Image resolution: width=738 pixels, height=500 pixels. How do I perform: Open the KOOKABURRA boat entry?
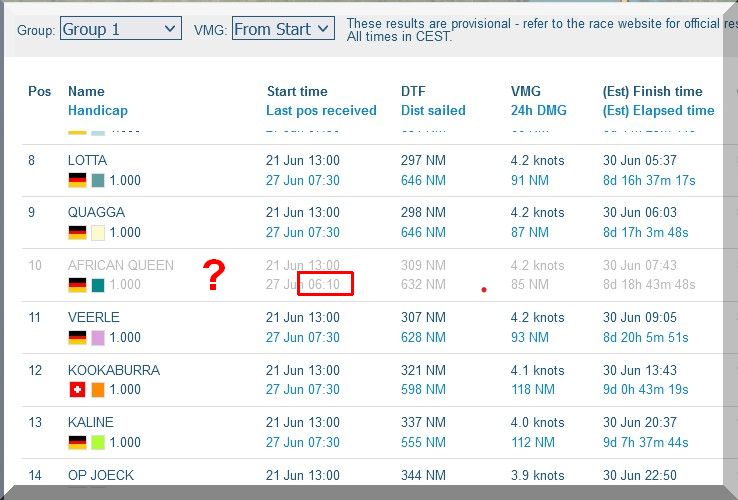tap(113, 370)
